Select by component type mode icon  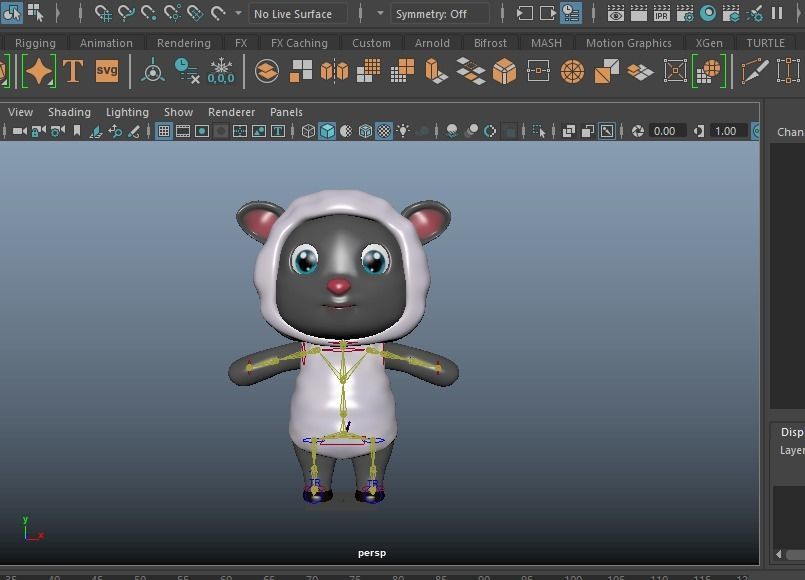pyautogui.click(x=35, y=13)
